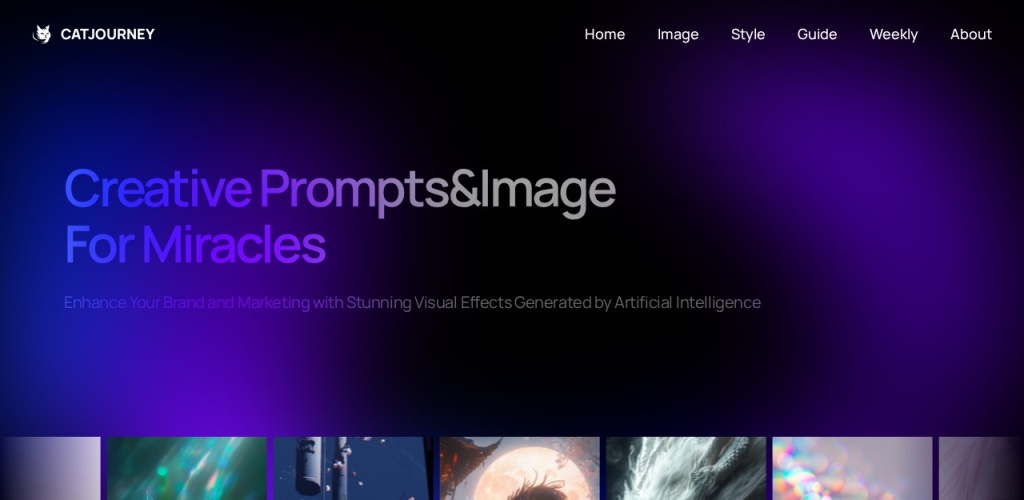The width and height of the screenshot is (1024, 500).
Task: Click the word Miracles in headline
Action: pyautogui.click(x=234, y=244)
